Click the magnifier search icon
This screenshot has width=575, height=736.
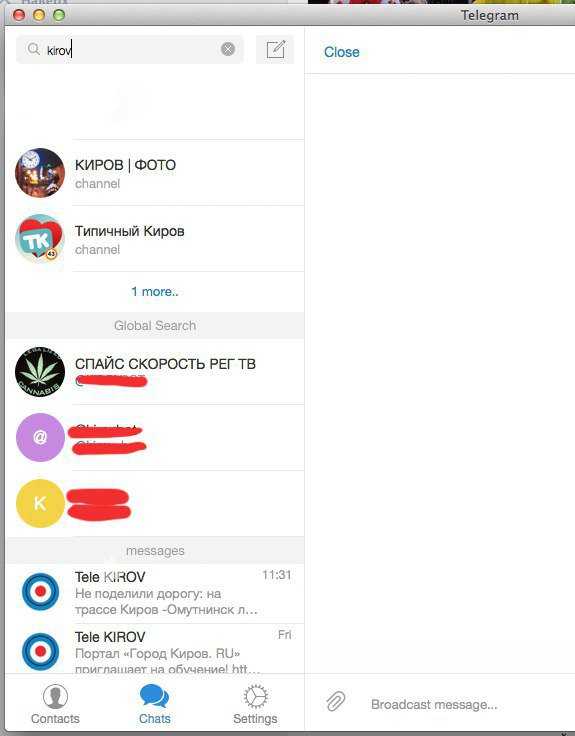(33, 49)
